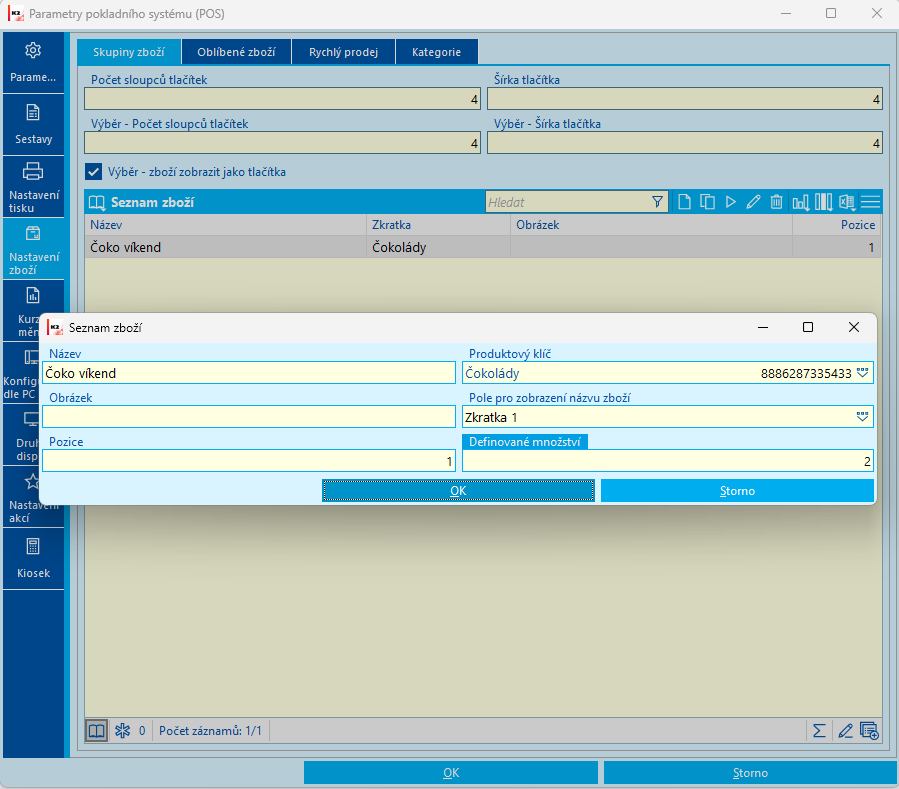Click the Šířka tlačítka field
Image resolution: width=899 pixels, height=789 pixels.
685,99
